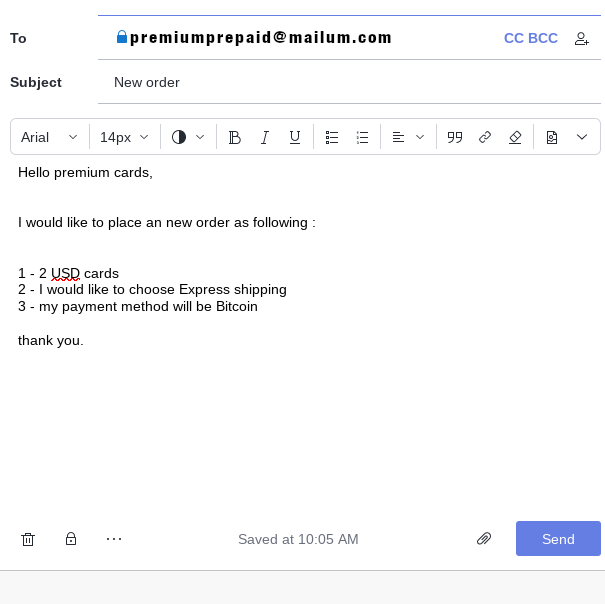
Task: Apply underline formatting
Action: pos(295,137)
